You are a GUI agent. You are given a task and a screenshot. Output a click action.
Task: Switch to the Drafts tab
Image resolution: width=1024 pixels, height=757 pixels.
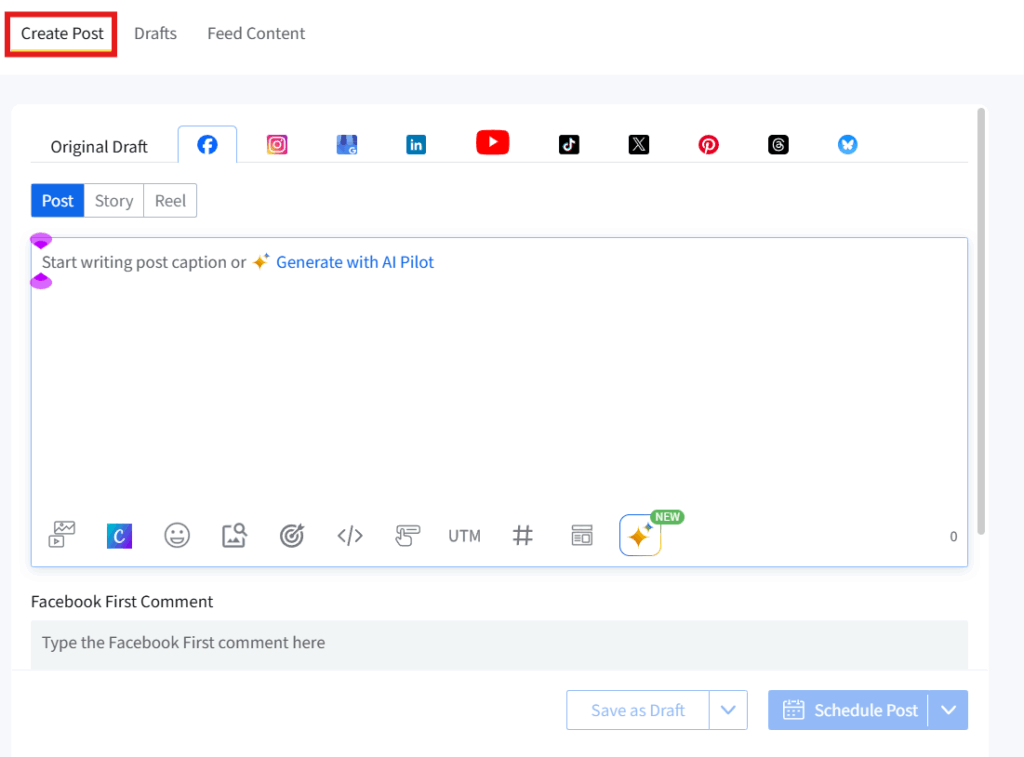[155, 33]
